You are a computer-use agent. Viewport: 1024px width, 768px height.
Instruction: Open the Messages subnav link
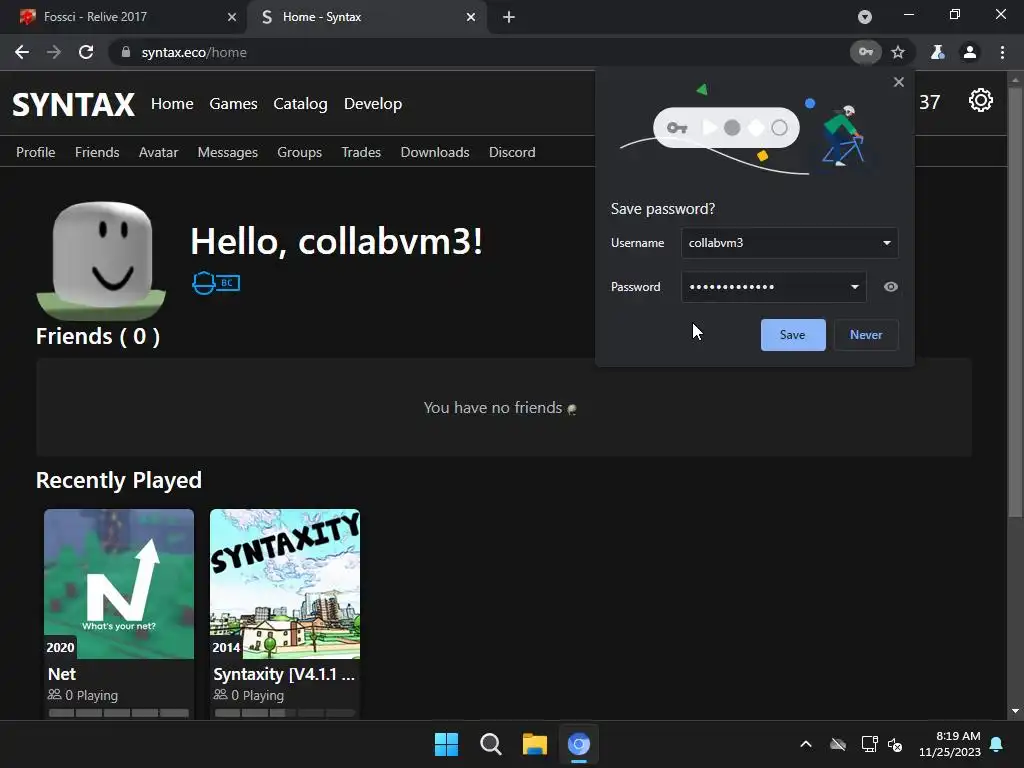click(228, 152)
